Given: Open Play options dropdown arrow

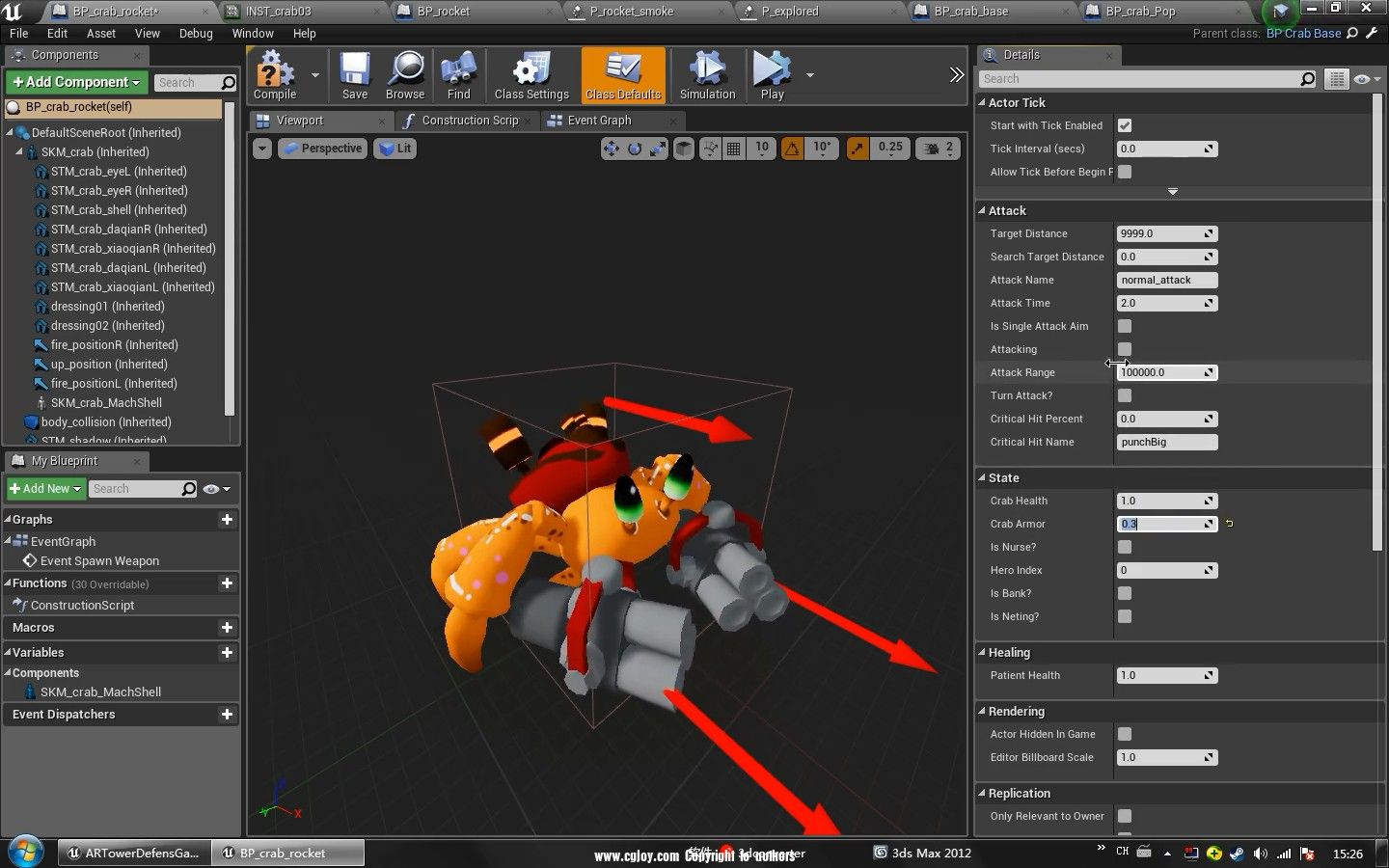Looking at the screenshot, I should tap(809, 74).
